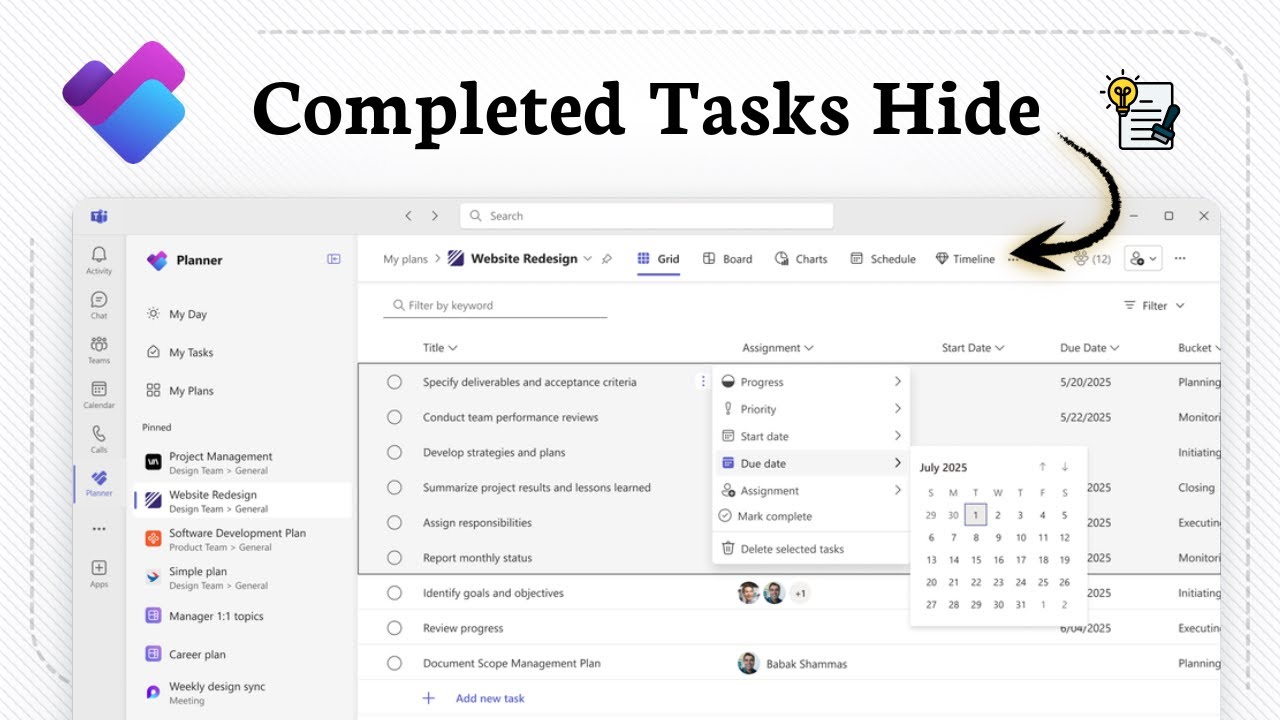Choose Delete selected tasks

pyautogui.click(x=811, y=548)
